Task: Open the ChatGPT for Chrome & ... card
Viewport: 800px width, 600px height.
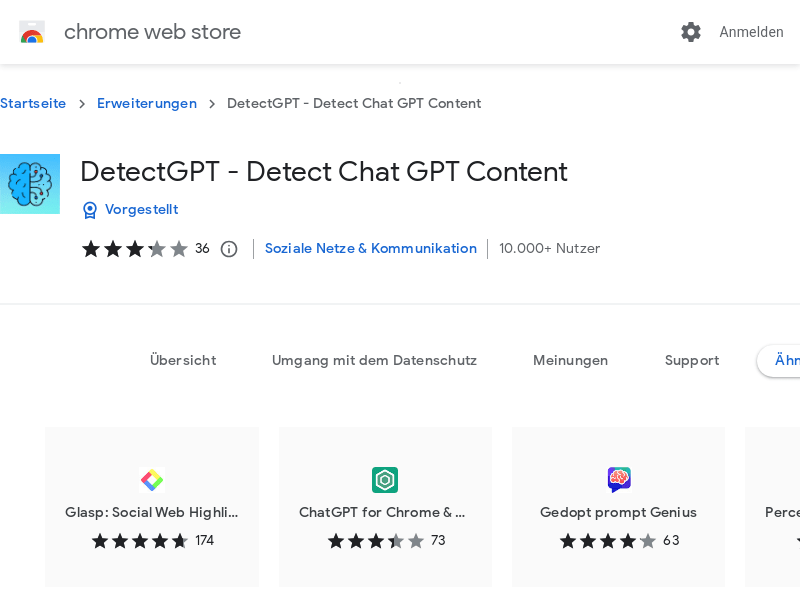Action: (385, 507)
